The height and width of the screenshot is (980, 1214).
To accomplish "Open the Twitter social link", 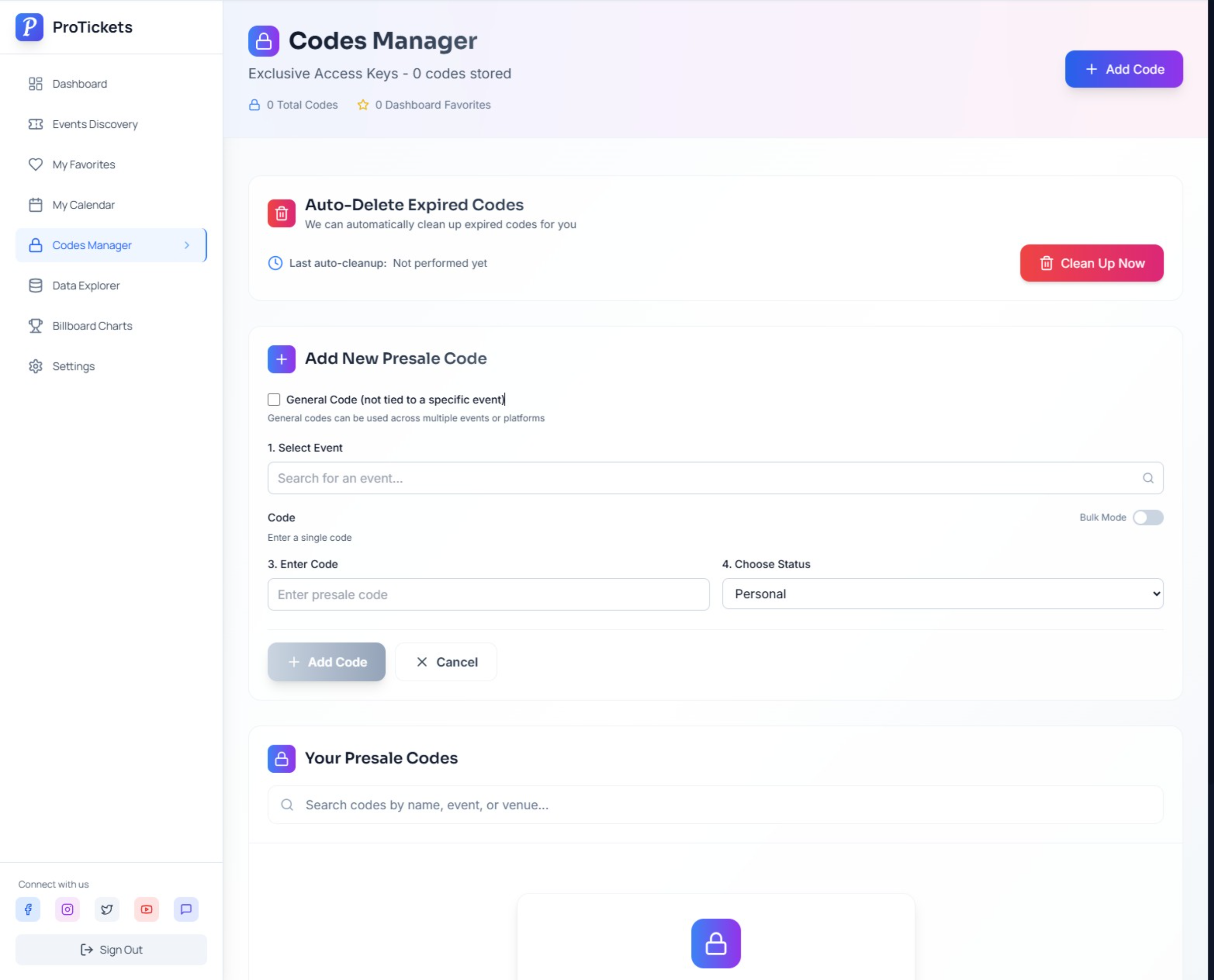I will click(107, 909).
